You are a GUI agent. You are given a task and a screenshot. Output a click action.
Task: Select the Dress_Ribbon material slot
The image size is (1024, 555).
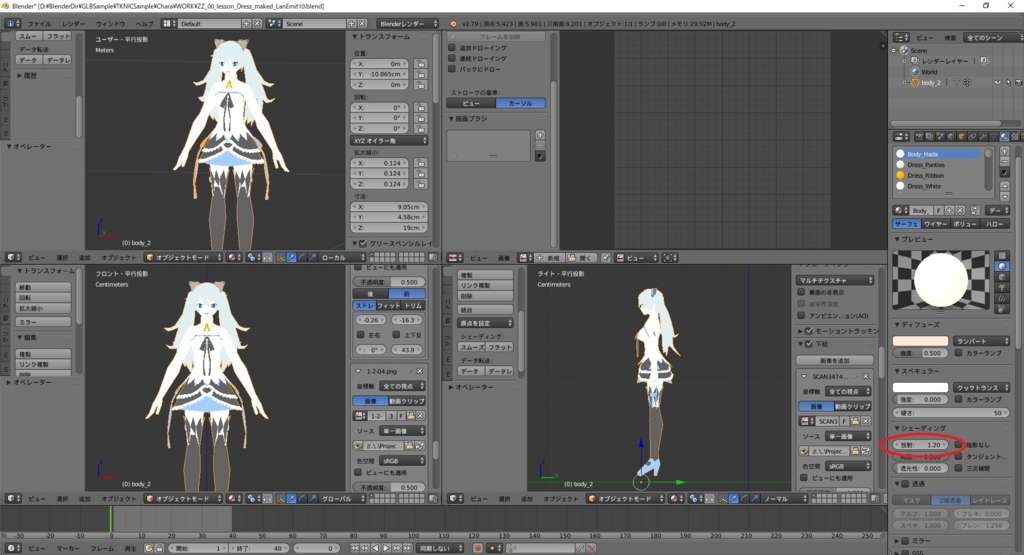(936, 175)
